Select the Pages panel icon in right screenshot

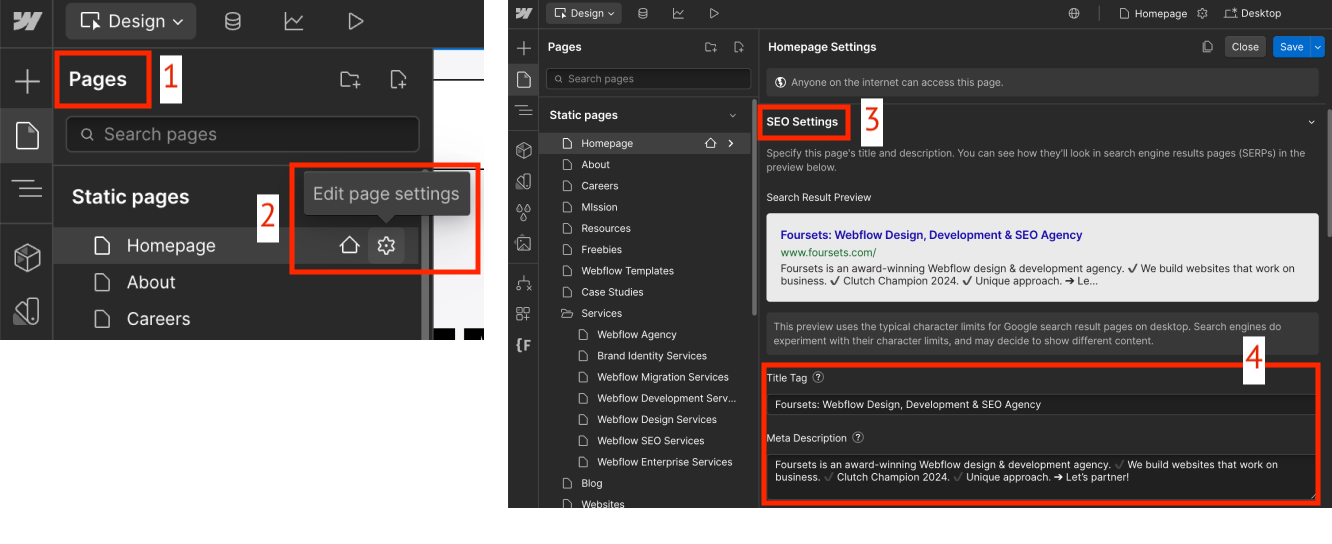(x=524, y=79)
